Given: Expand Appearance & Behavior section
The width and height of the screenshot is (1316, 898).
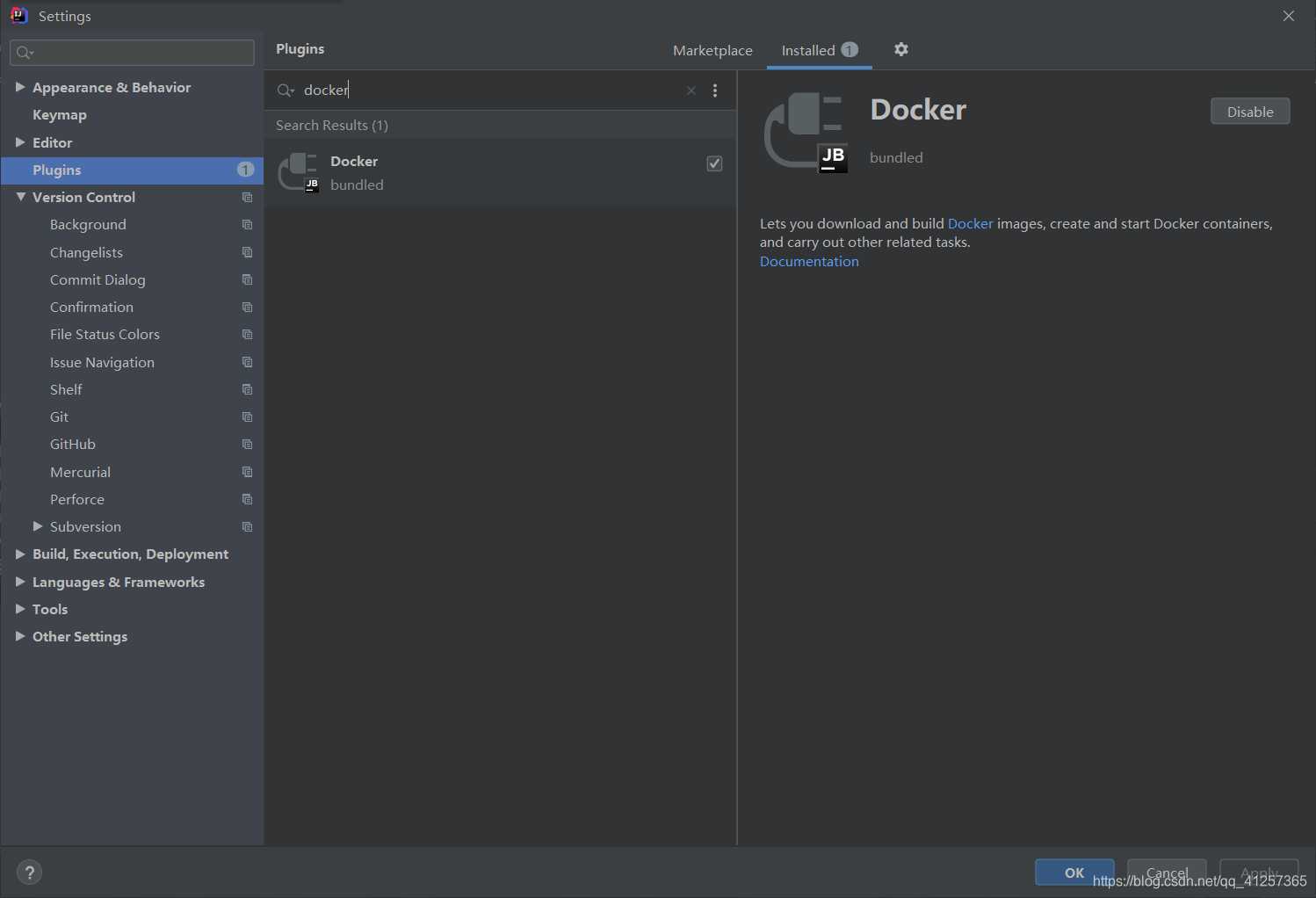Looking at the screenshot, I should [20, 87].
